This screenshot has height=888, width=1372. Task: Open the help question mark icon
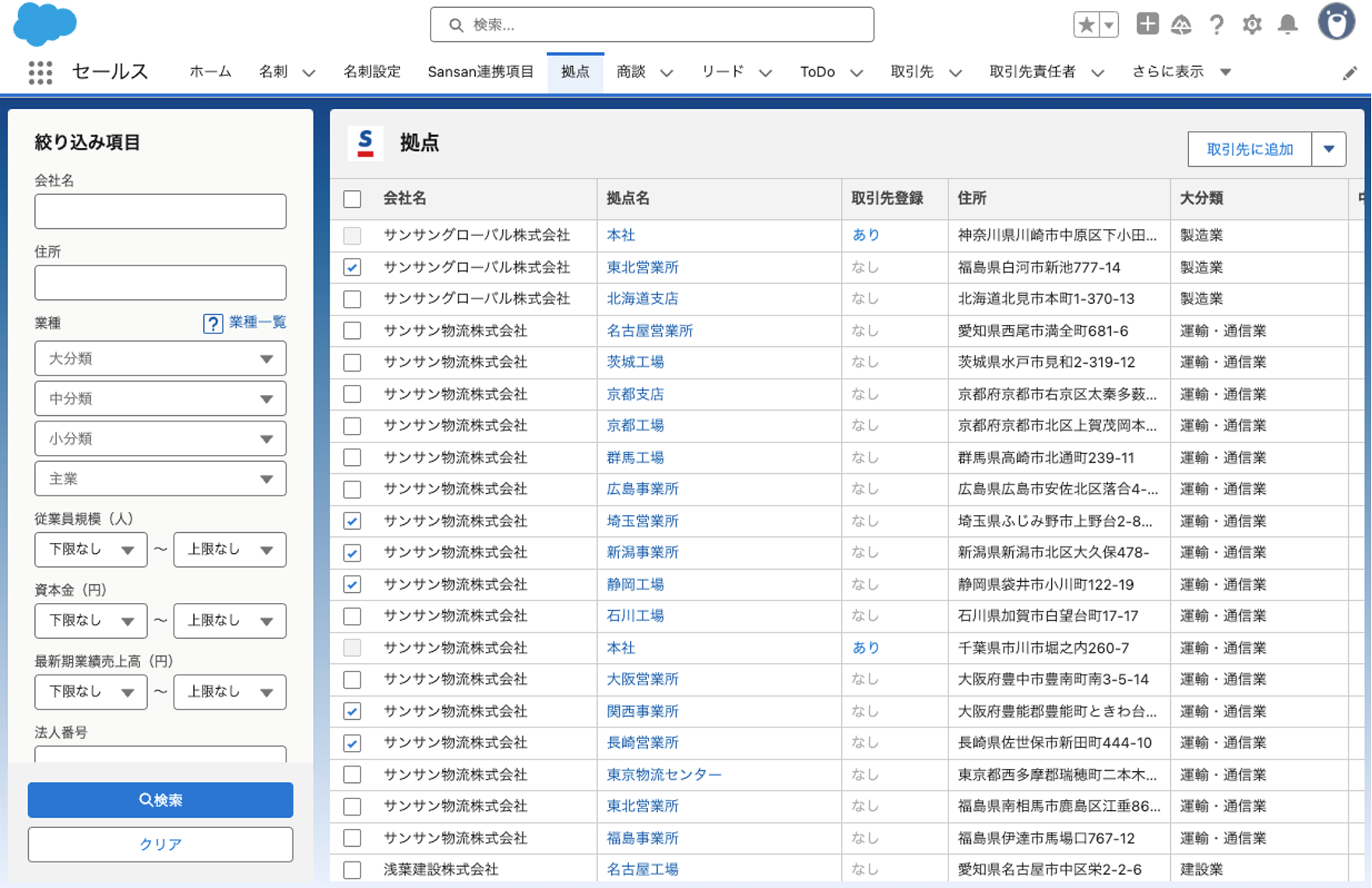[1216, 25]
